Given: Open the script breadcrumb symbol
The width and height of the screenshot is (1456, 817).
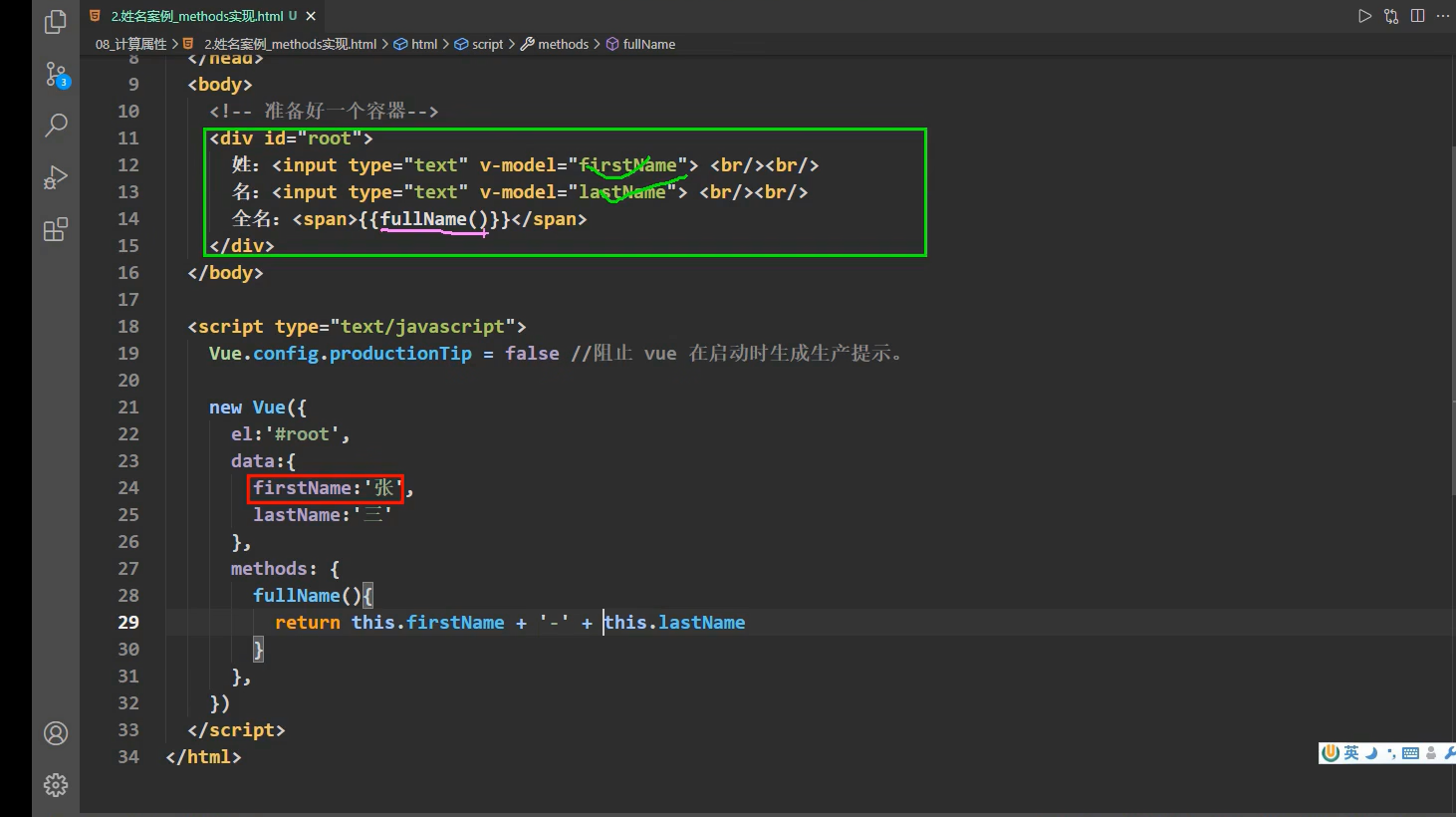Looking at the screenshot, I should tap(479, 44).
